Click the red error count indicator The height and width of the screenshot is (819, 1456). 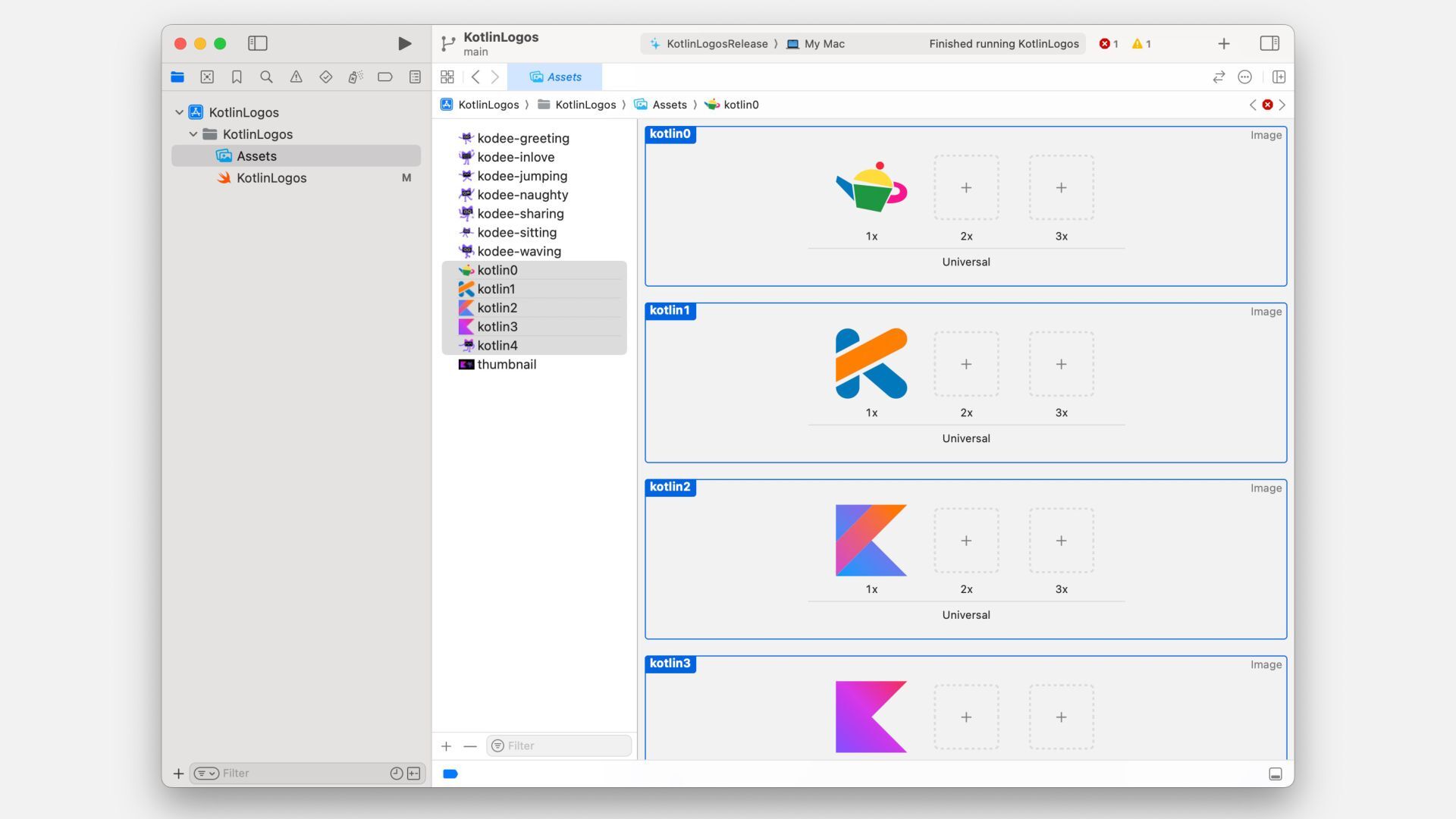tap(1109, 44)
